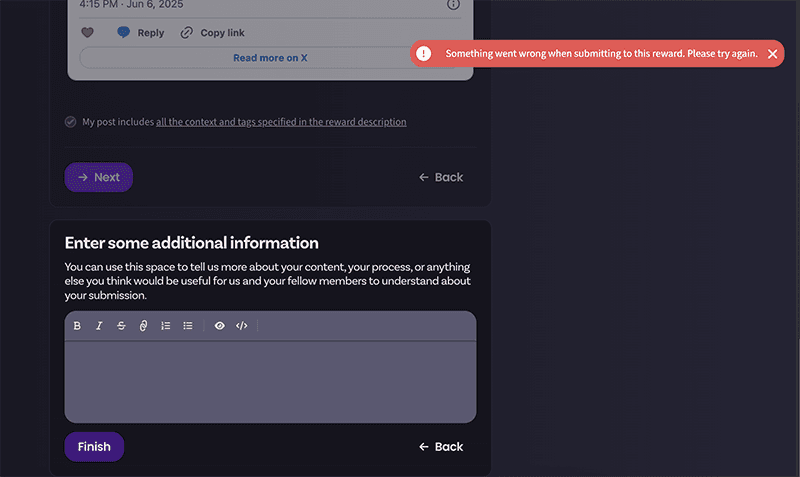The height and width of the screenshot is (477, 800).
Task: Insert a bulleted list
Action: [188, 326]
